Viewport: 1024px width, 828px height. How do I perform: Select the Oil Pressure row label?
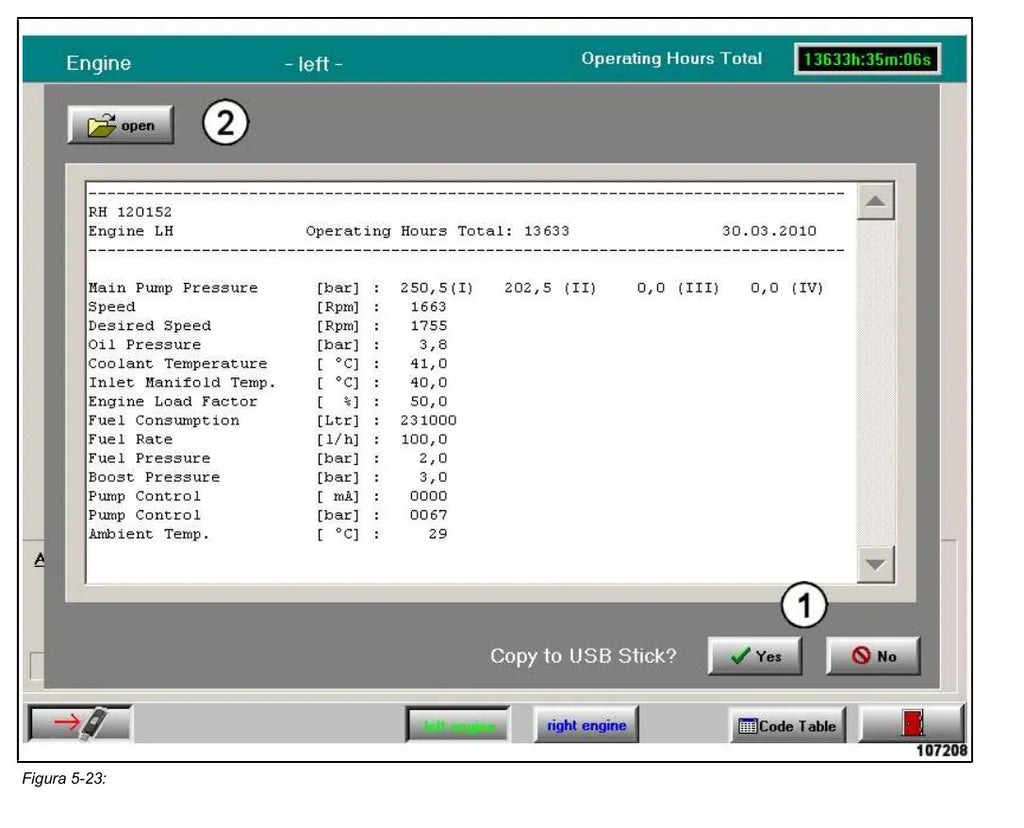[144, 345]
